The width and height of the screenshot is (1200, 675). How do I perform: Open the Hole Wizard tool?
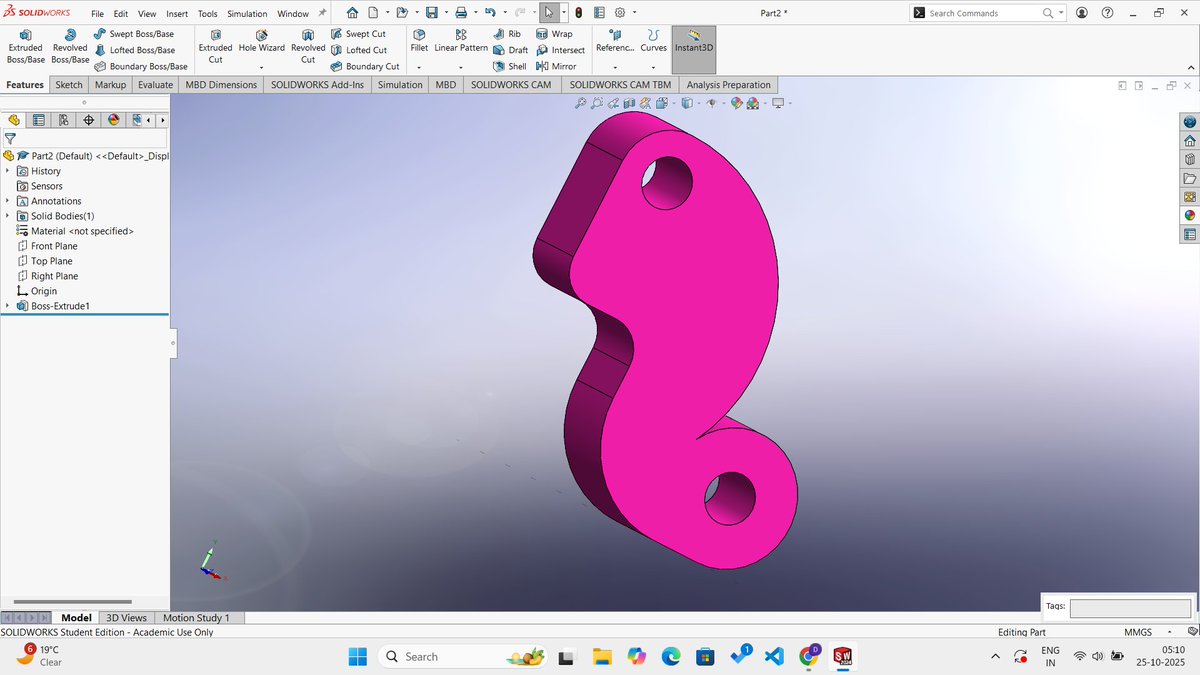point(261,42)
